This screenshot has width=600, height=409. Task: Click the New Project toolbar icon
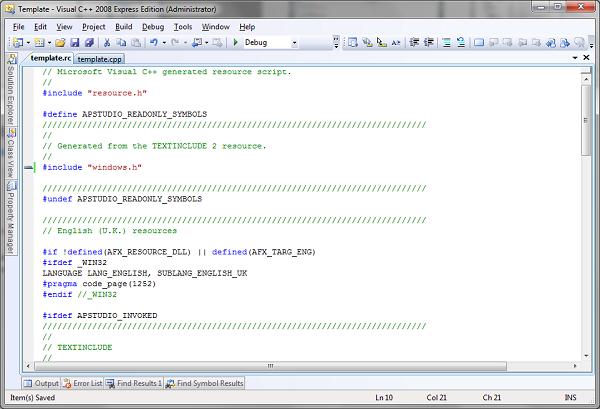18,42
